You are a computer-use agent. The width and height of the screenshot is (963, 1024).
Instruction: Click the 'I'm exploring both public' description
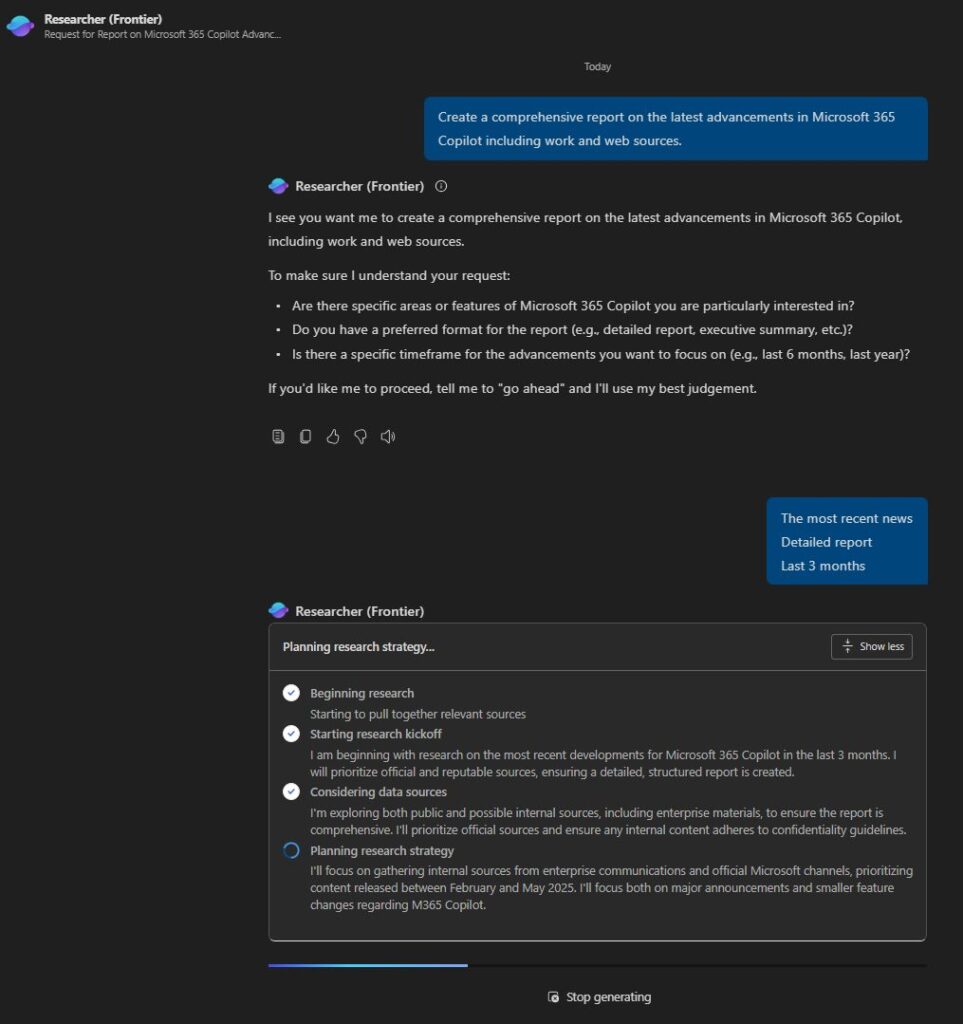point(608,821)
